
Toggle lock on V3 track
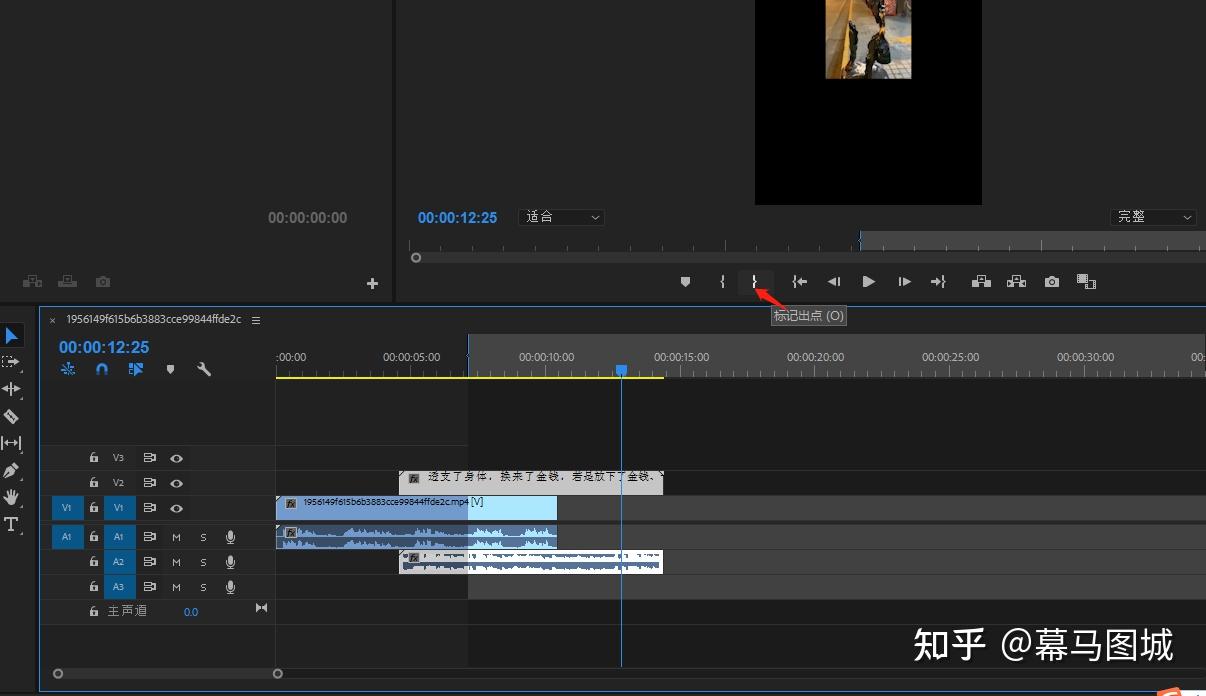point(94,458)
